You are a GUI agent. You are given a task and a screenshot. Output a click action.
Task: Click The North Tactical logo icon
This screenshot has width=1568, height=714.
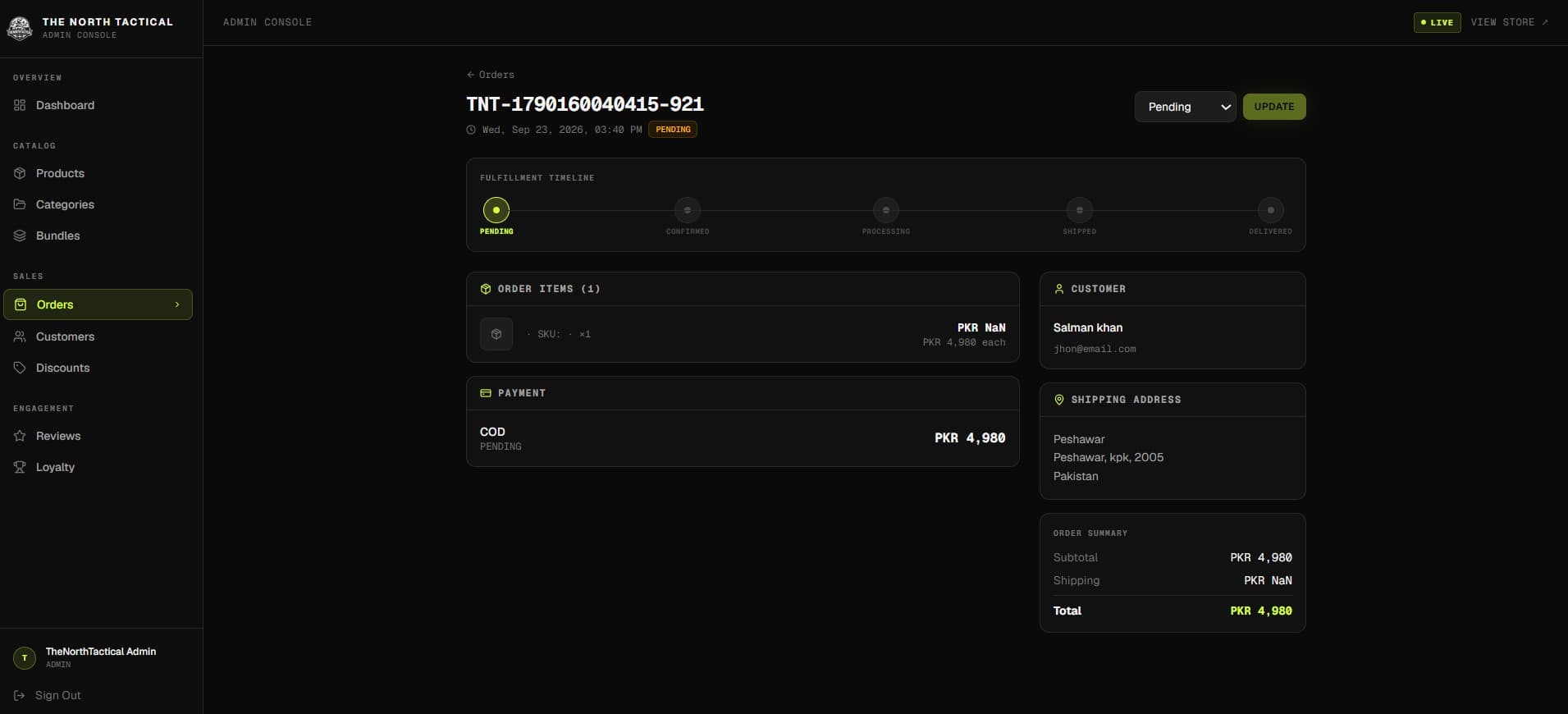click(x=20, y=28)
